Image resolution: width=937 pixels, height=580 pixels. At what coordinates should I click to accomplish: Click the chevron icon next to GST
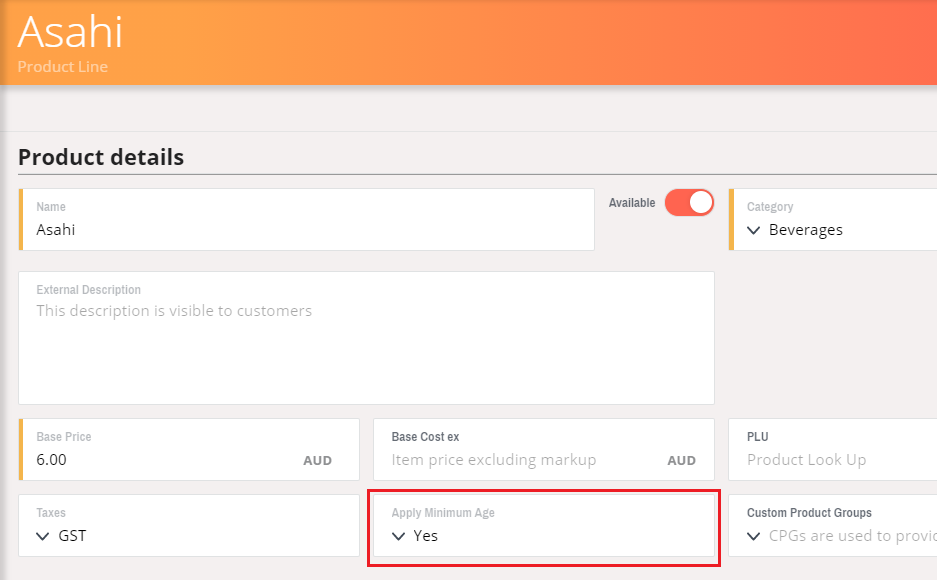[x=42, y=536]
